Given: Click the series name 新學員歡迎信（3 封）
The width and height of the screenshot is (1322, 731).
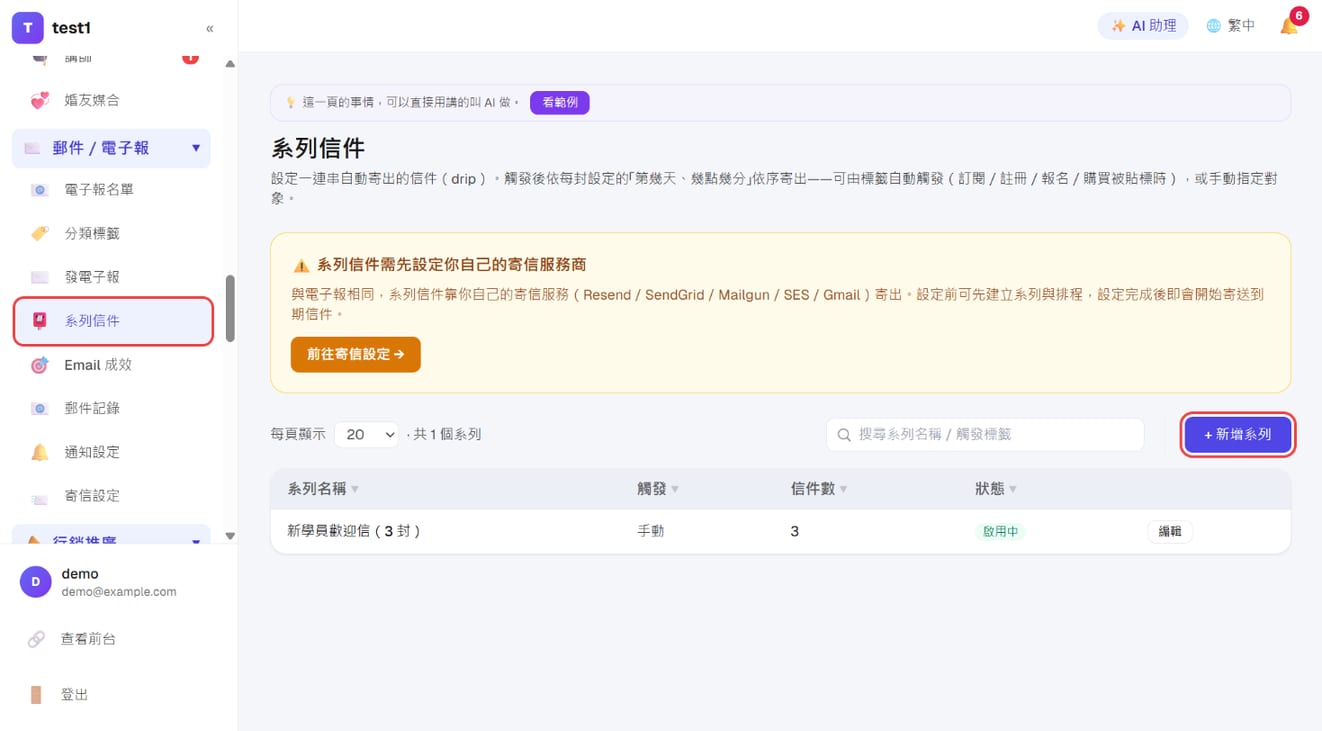Looking at the screenshot, I should pos(354,532).
